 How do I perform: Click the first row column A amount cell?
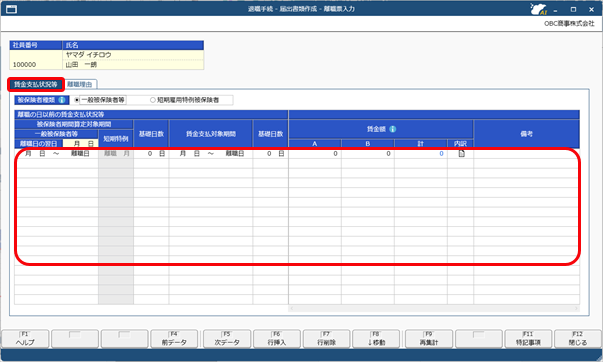click(315, 153)
